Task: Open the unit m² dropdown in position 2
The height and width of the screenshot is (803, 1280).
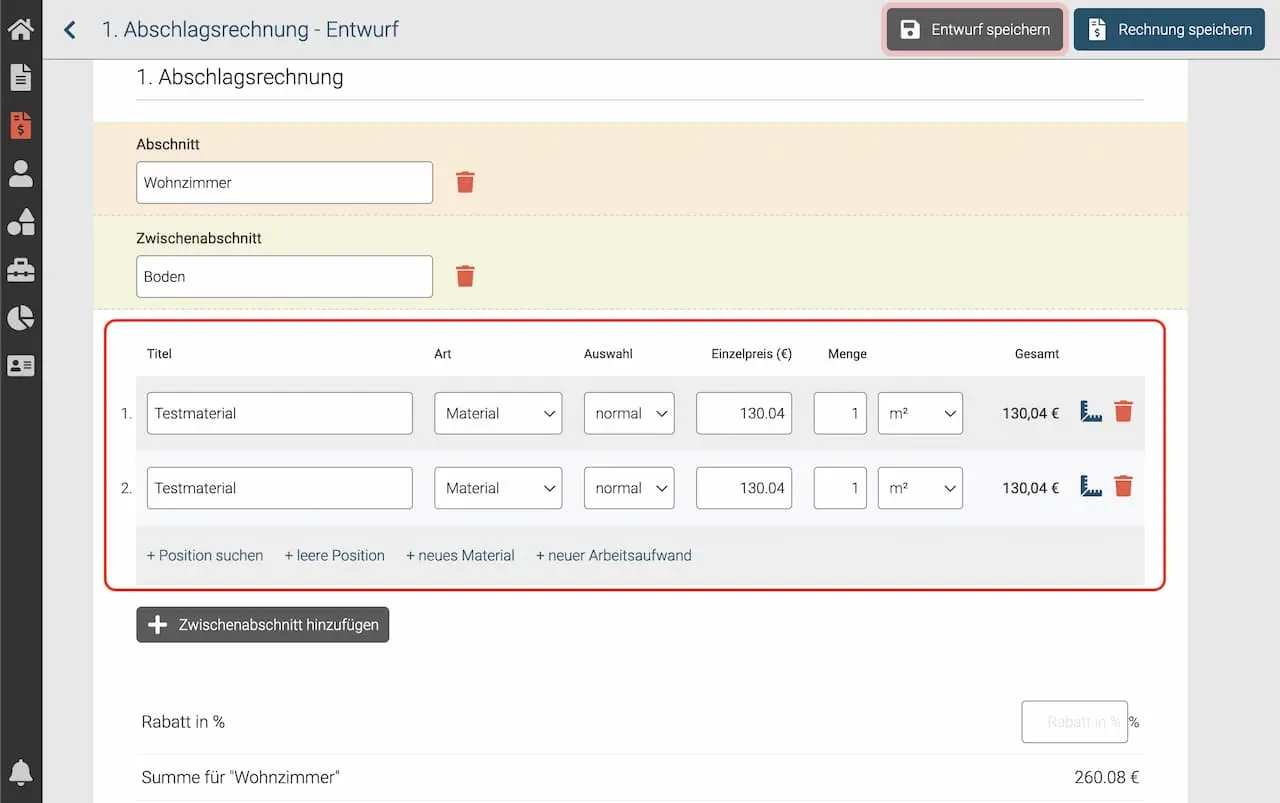Action: tap(920, 488)
